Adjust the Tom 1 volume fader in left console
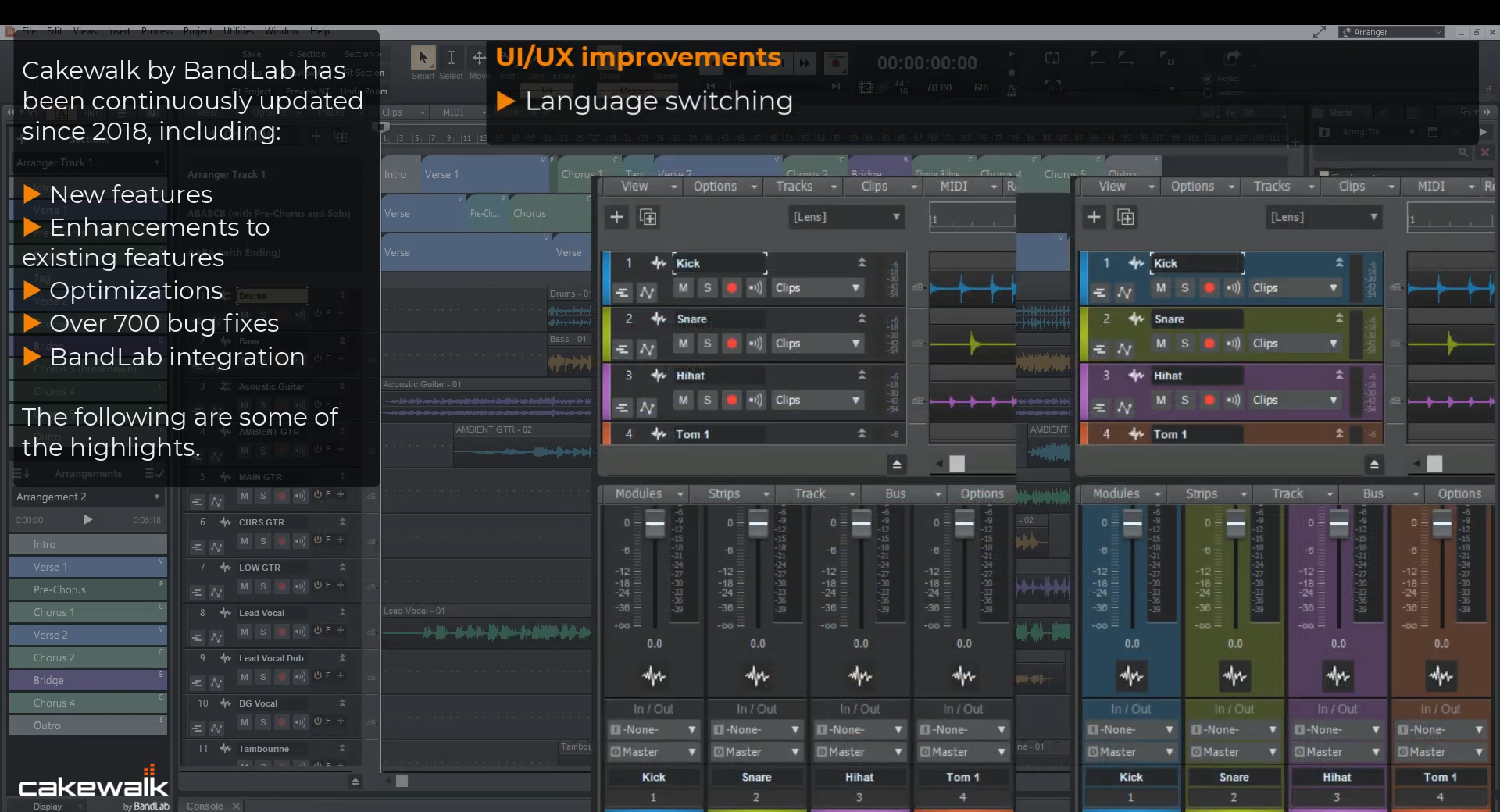Viewport: 1500px width, 812px height. coord(964,523)
